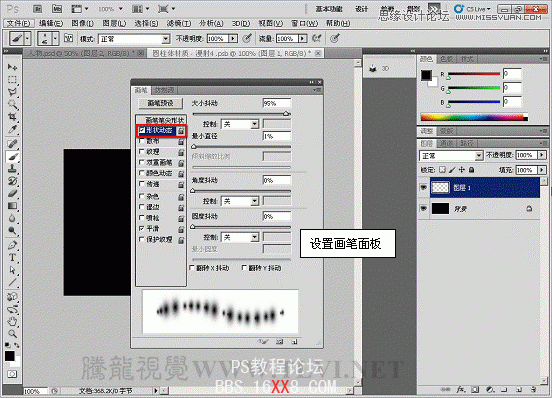Image resolution: width=552 pixels, height=398 pixels.
Task: Open the 滤镜(T) menu
Action: coord(179,23)
